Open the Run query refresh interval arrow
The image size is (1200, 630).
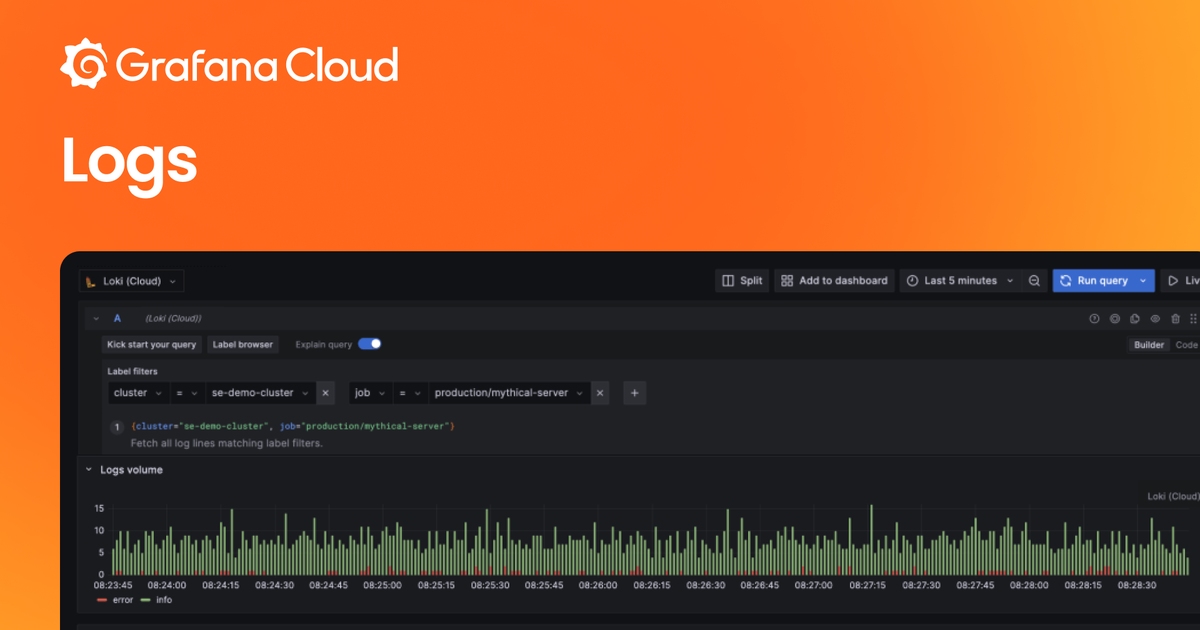[1143, 281]
